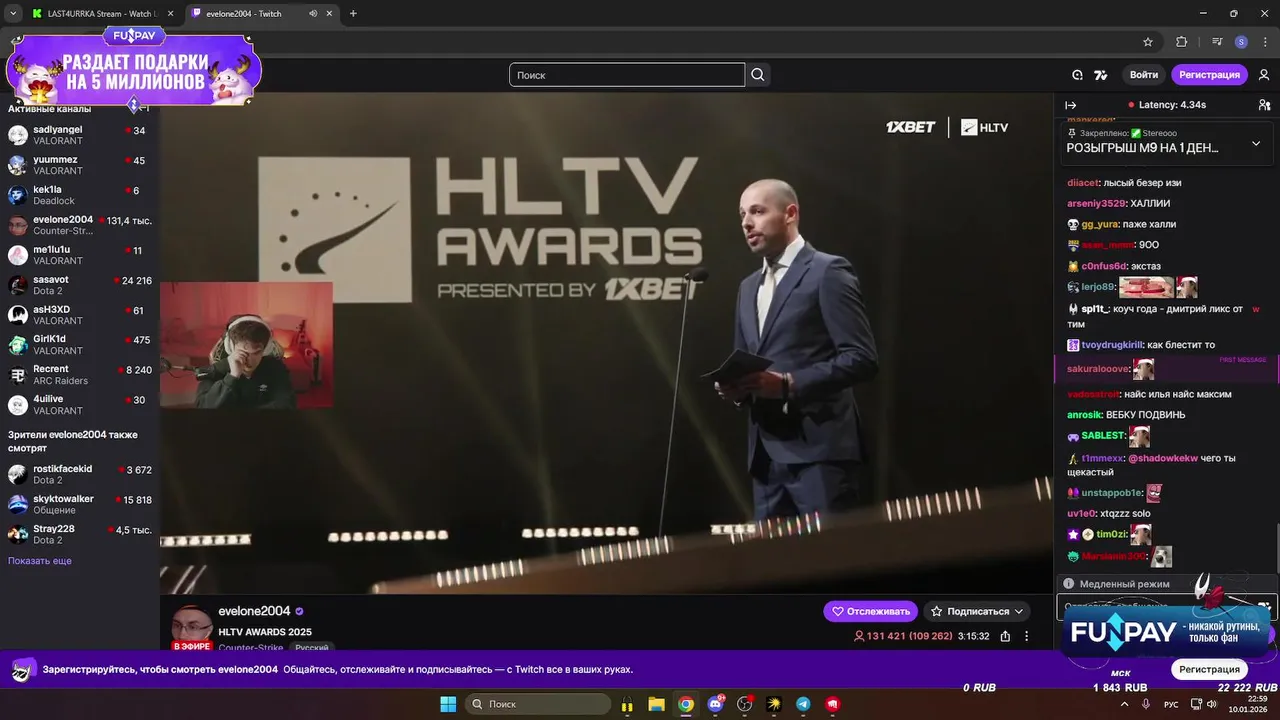The width and height of the screenshot is (1280, 720).
Task: Open the three-dot stream options menu
Action: pos(1026,636)
